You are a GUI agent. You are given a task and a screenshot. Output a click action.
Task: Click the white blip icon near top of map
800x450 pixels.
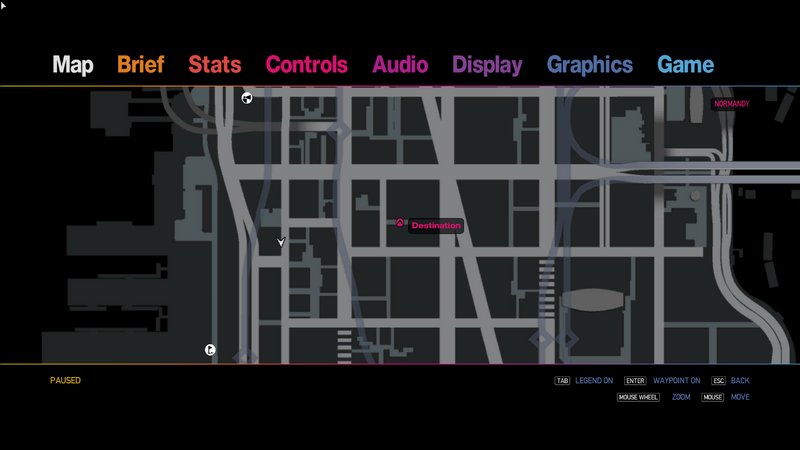click(247, 98)
